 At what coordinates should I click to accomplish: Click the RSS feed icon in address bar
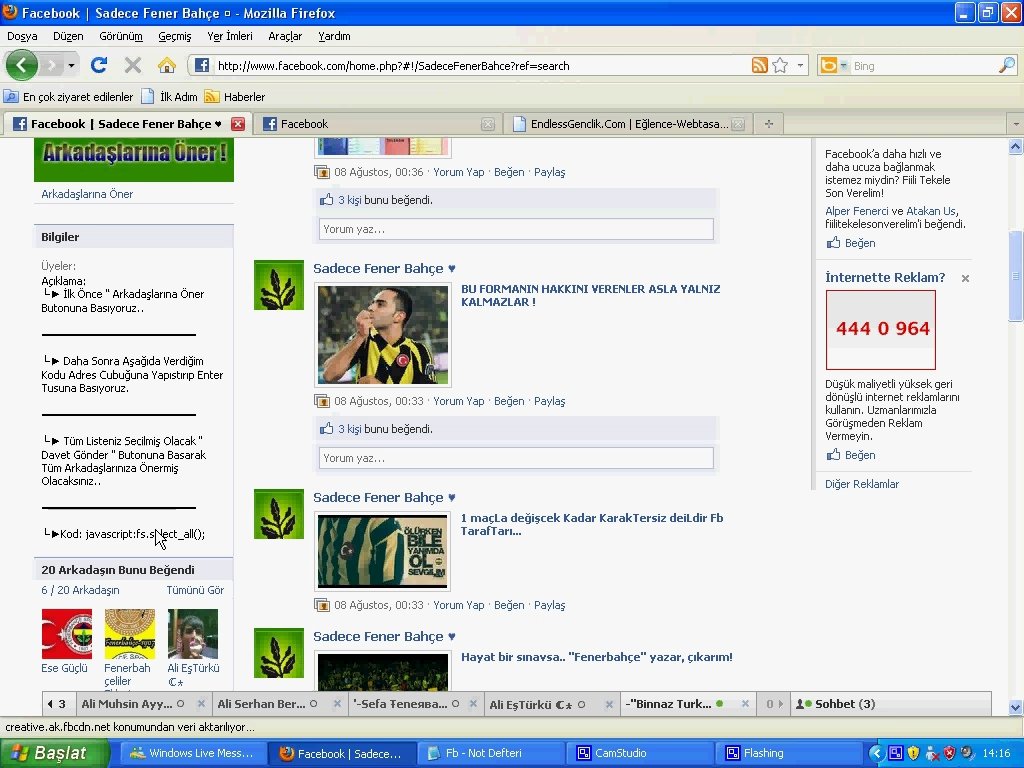click(x=760, y=65)
